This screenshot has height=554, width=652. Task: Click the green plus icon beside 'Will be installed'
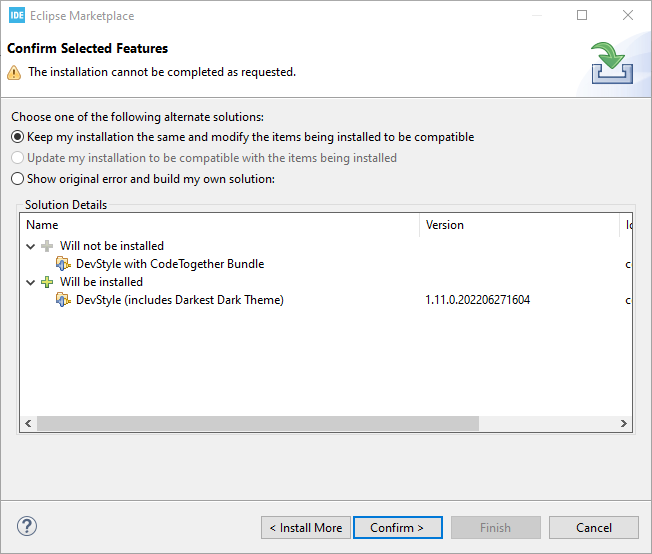[47, 282]
